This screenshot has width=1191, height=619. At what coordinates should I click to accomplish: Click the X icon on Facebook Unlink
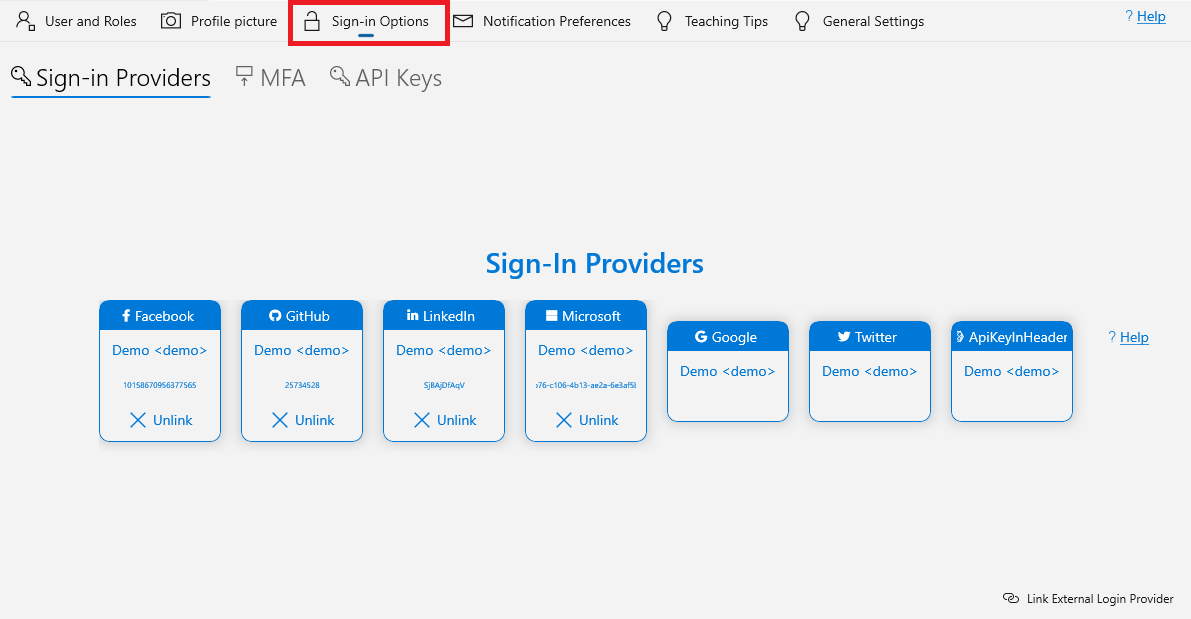coord(137,420)
